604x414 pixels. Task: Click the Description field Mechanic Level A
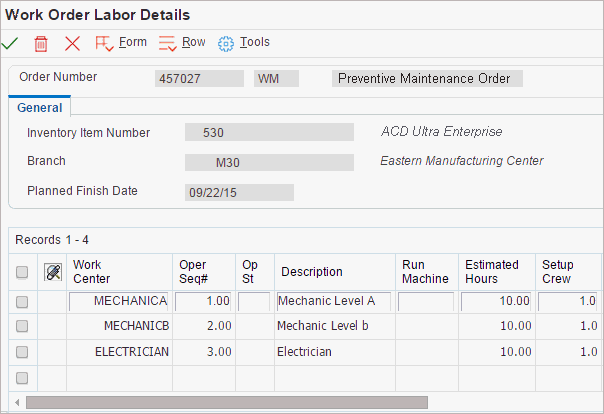click(333, 301)
